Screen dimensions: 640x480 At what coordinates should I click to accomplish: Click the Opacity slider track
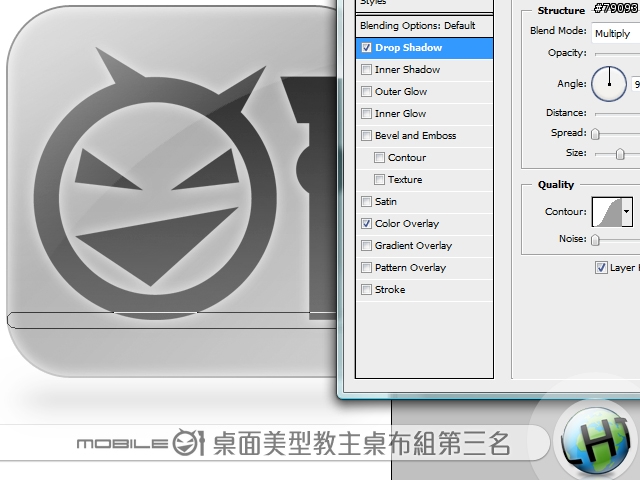click(618, 54)
